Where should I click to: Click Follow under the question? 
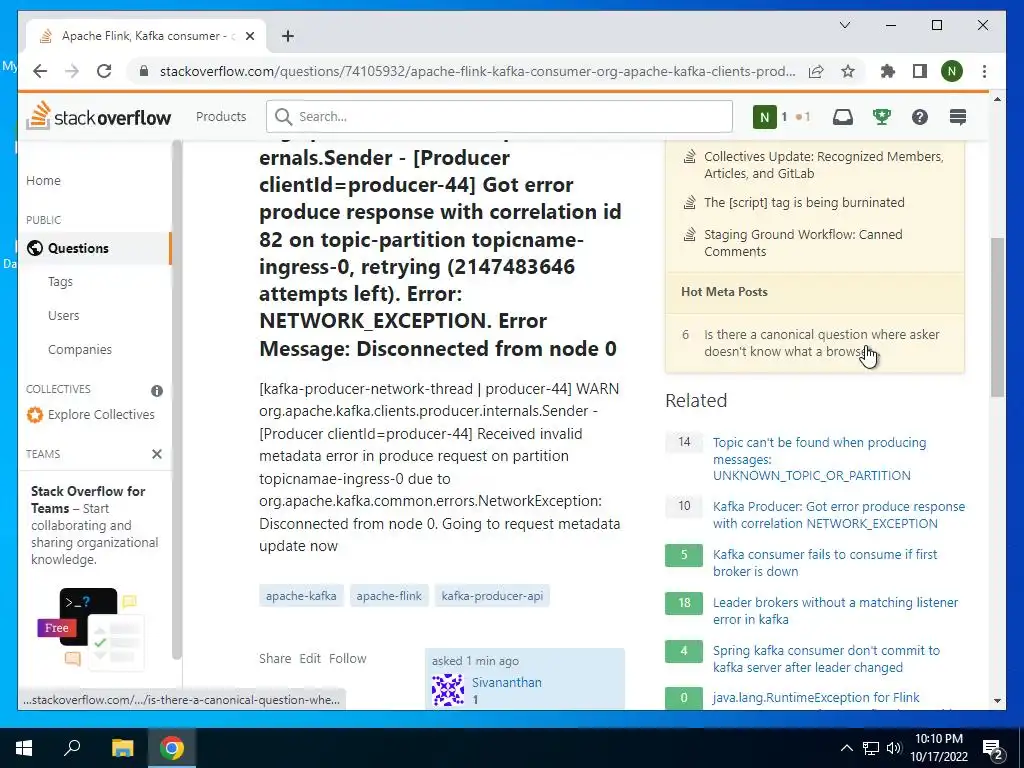click(x=347, y=658)
